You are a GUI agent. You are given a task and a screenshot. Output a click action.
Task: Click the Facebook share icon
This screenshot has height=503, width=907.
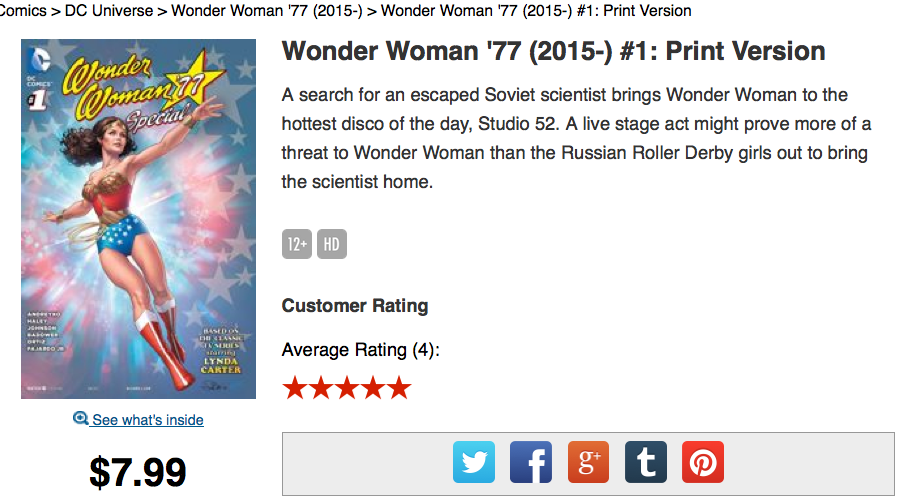click(x=531, y=463)
